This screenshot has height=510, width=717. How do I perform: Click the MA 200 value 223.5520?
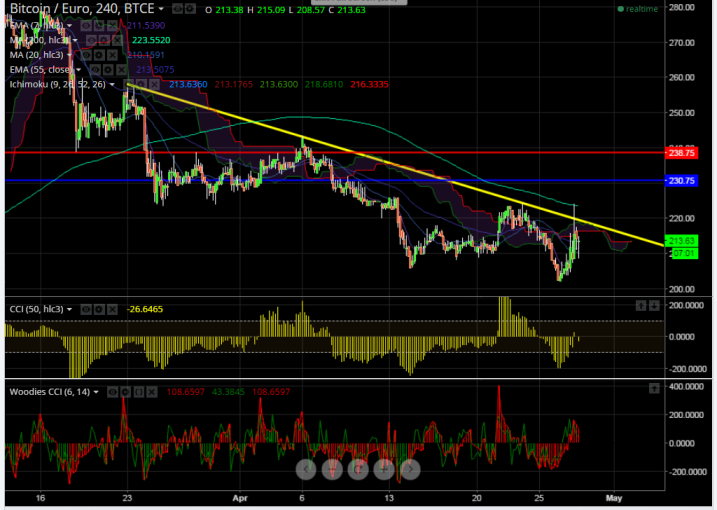pyautogui.click(x=151, y=41)
